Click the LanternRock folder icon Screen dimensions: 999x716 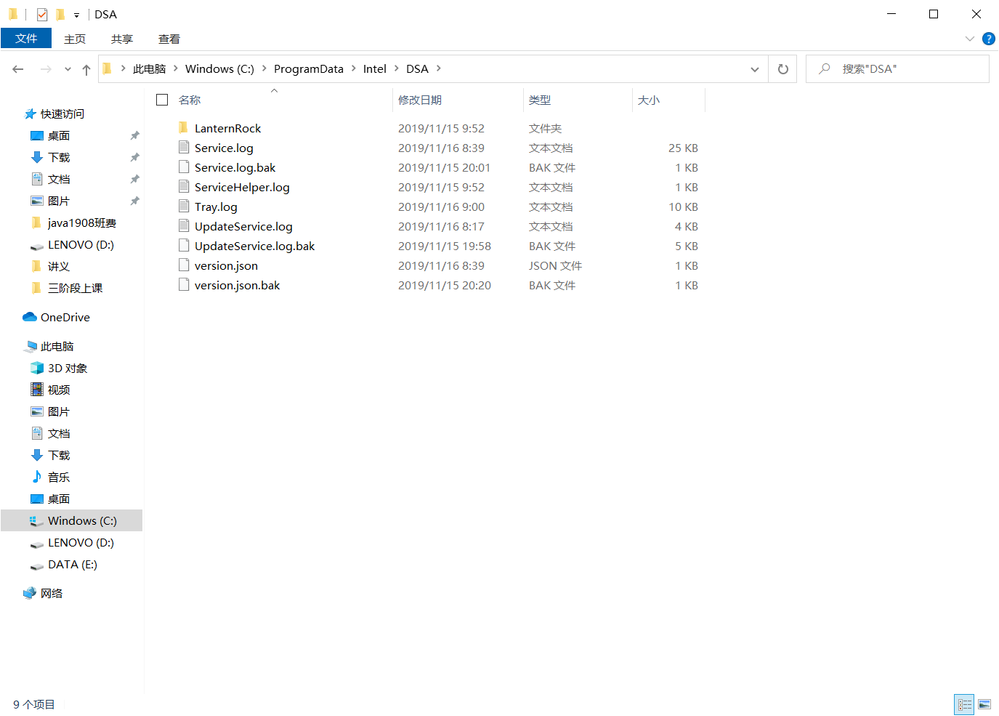pos(183,128)
